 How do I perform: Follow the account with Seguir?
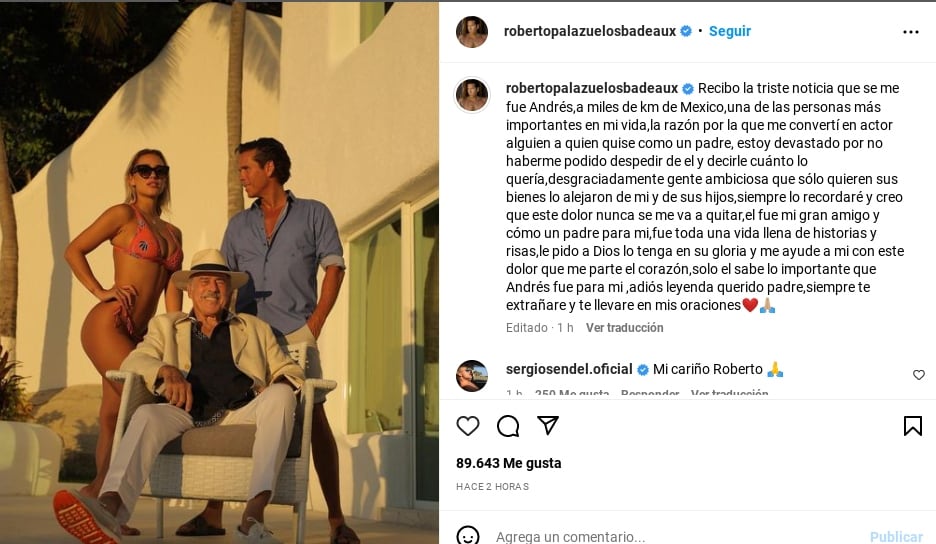pyautogui.click(x=730, y=31)
